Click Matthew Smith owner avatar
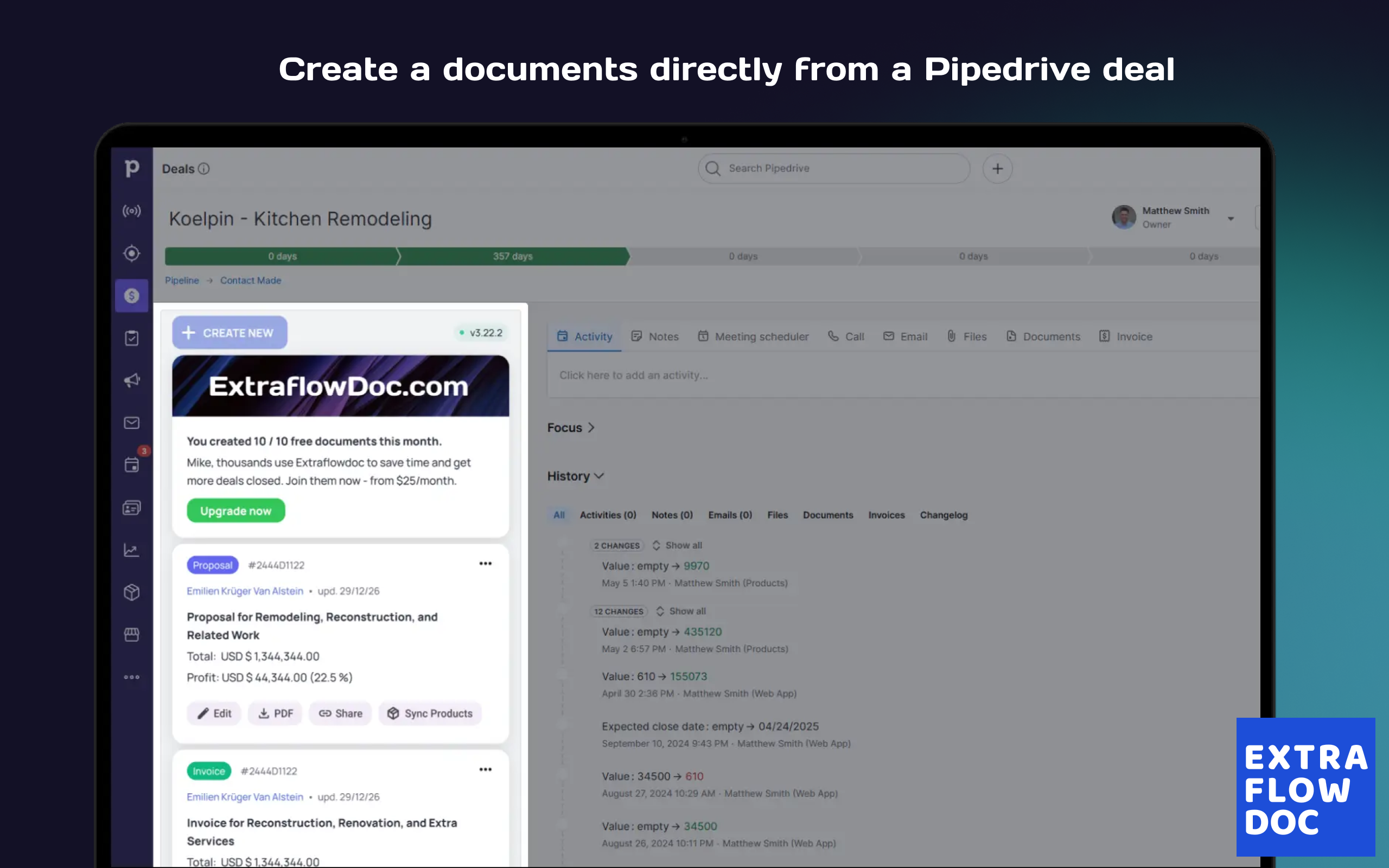The width and height of the screenshot is (1389, 868). click(1124, 217)
